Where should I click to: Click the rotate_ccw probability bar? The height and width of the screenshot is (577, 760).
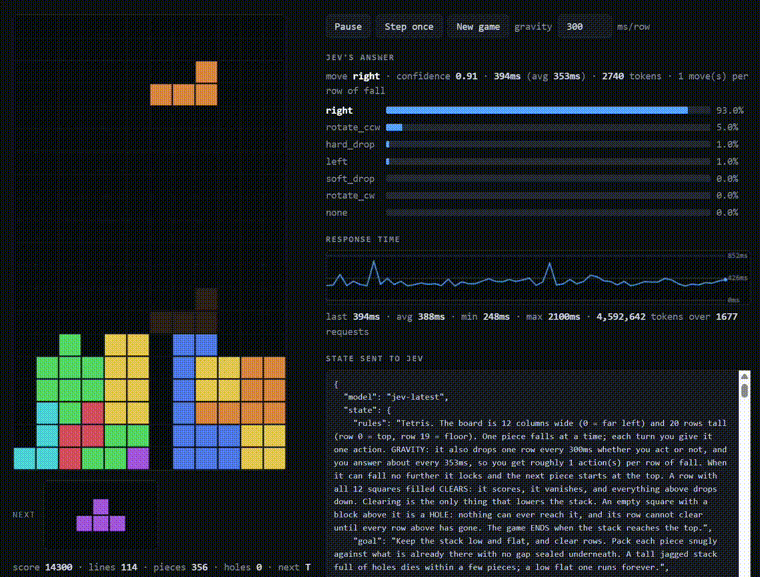coord(548,128)
